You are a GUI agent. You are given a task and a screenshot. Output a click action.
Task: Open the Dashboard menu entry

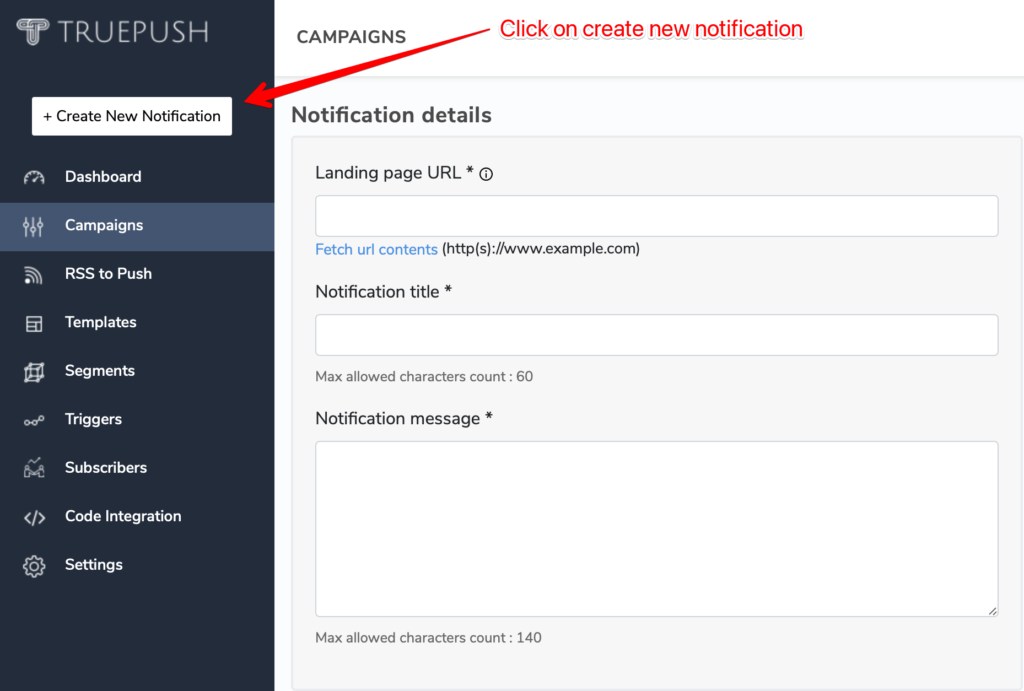click(102, 176)
